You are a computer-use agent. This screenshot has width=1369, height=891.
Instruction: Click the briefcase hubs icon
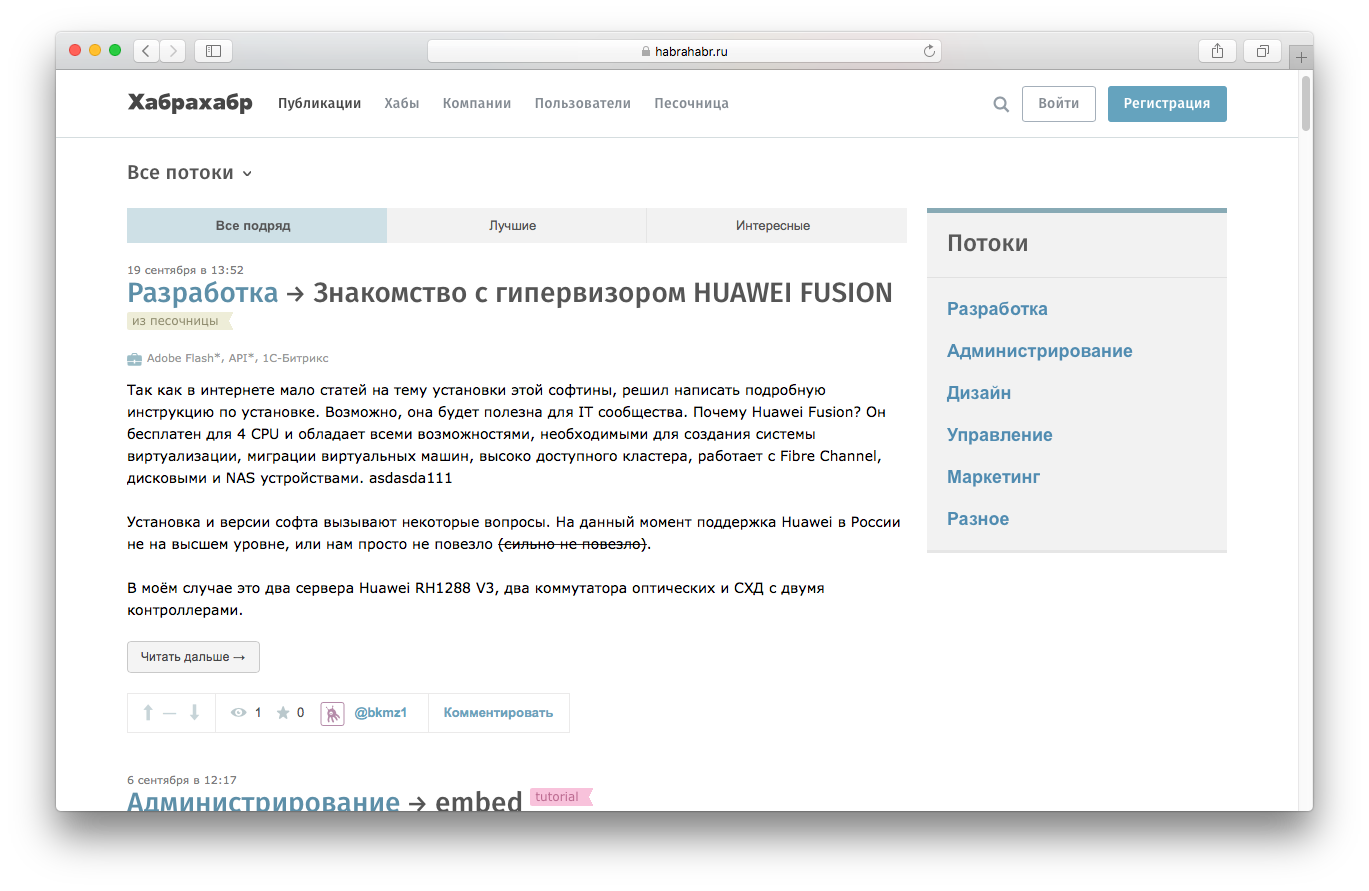(134, 358)
